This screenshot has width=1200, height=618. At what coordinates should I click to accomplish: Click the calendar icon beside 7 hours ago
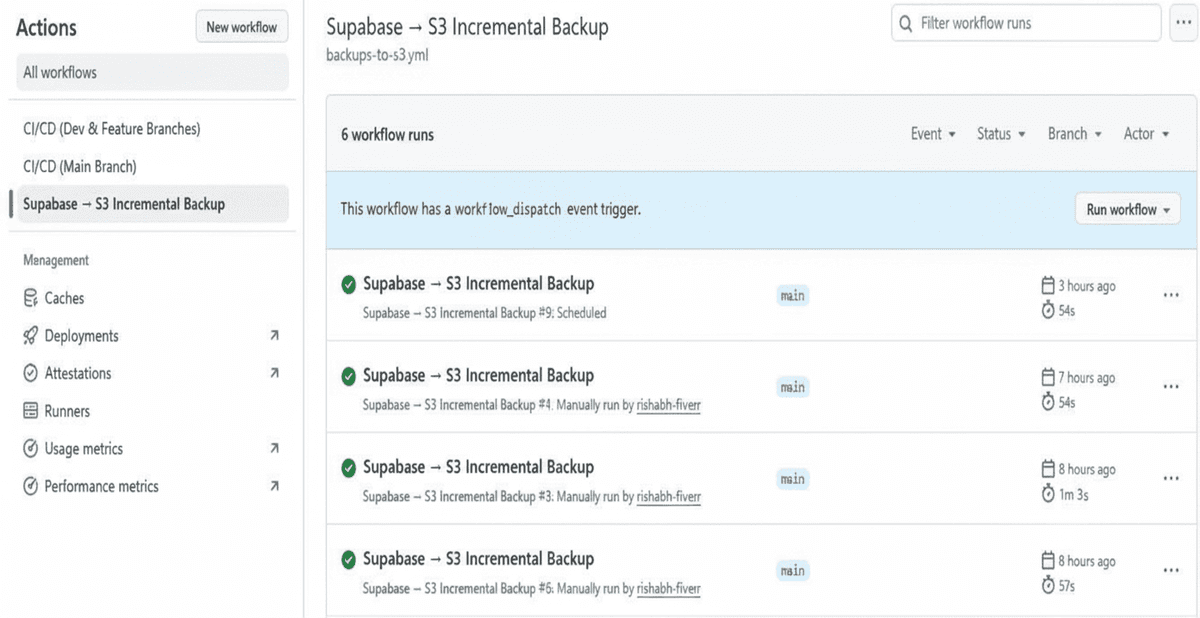(x=1048, y=377)
